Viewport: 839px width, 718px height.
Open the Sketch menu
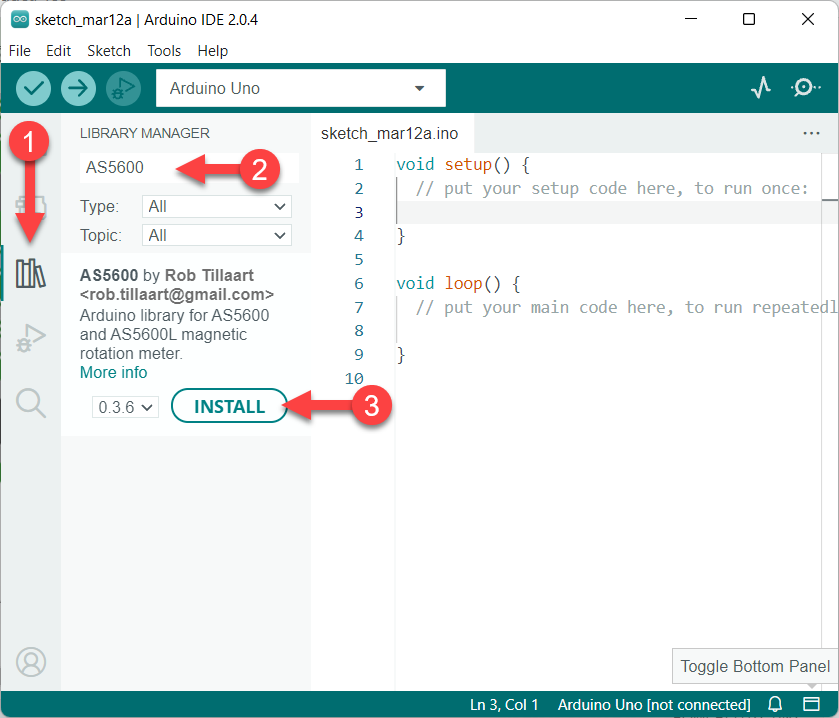(x=109, y=51)
